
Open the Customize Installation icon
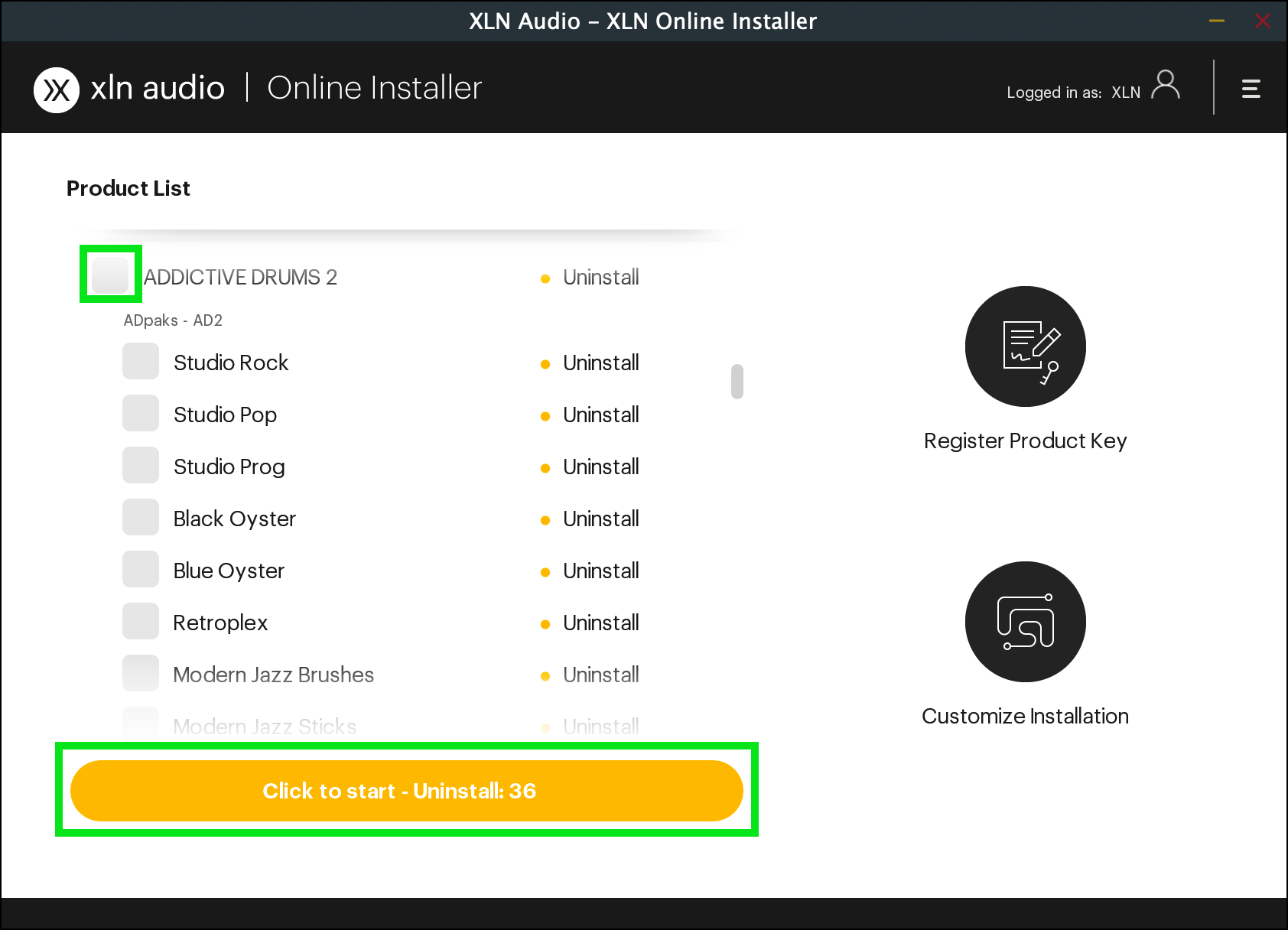pyautogui.click(x=1025, y=622)
